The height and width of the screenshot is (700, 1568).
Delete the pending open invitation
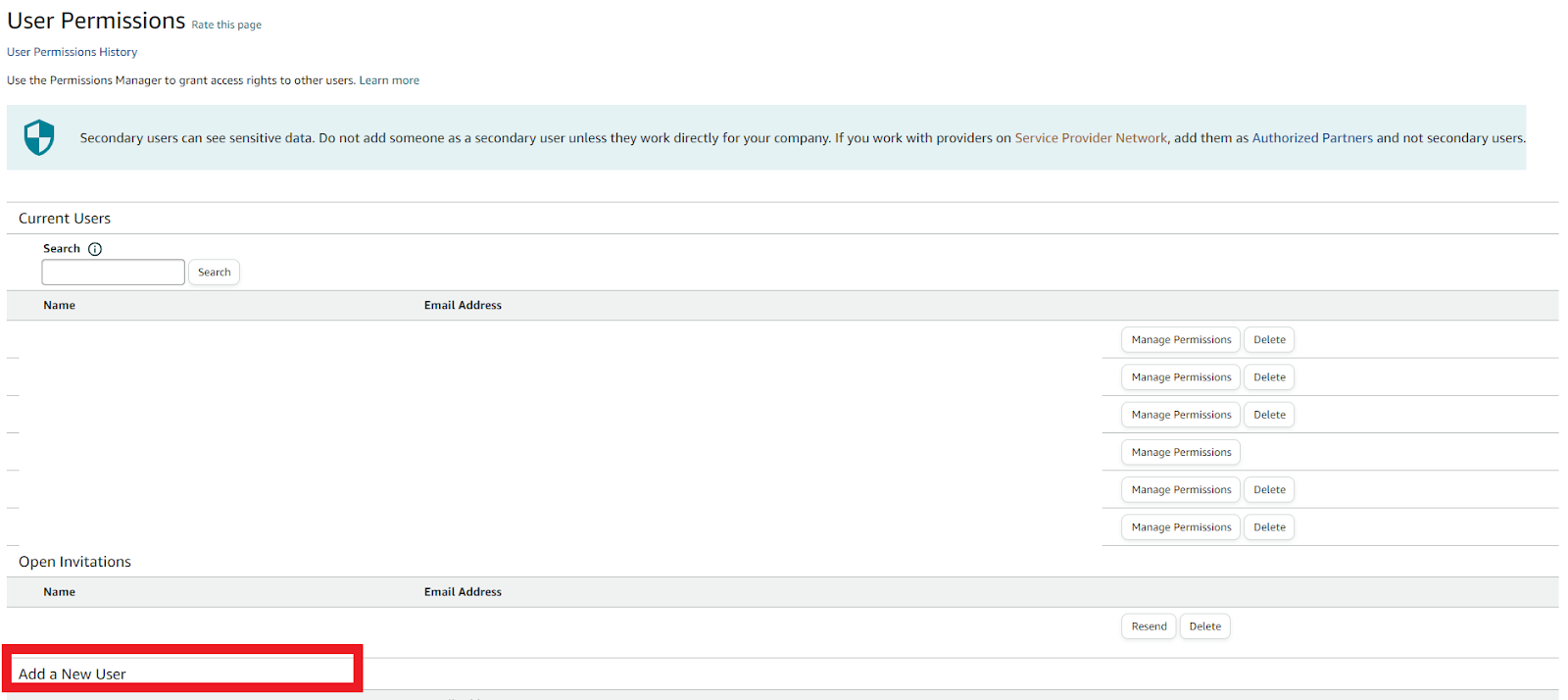coord(1204,626)
